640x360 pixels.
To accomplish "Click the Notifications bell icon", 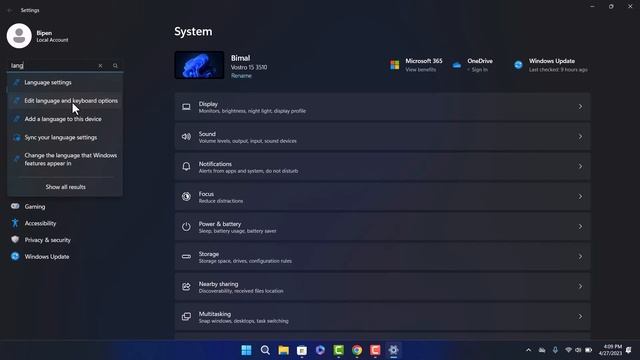I will (x=186, y=167).
